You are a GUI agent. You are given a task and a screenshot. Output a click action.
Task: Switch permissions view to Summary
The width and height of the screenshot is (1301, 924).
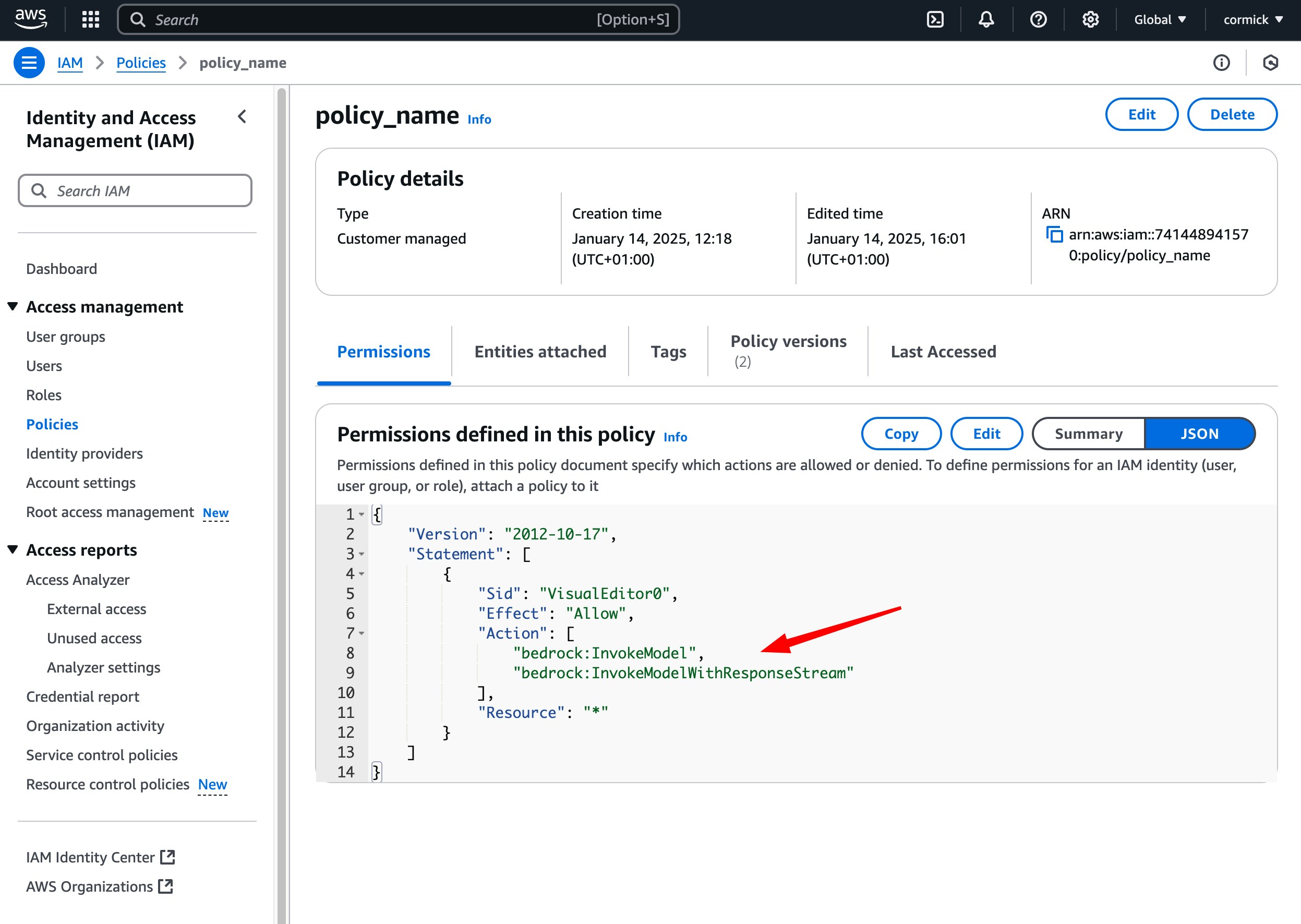(x=1088, y=434)
